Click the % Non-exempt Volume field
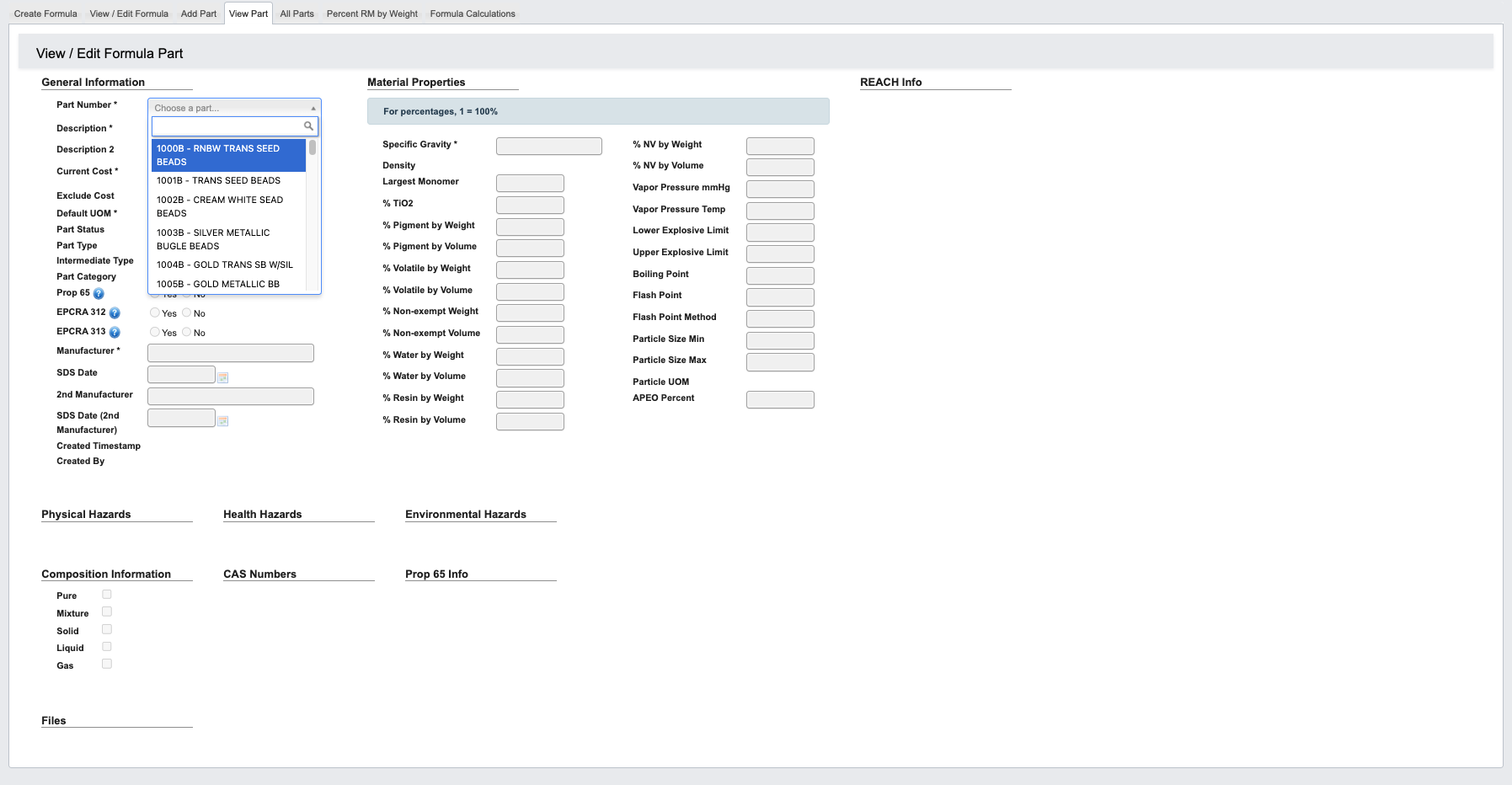 (x=530, y=335)
